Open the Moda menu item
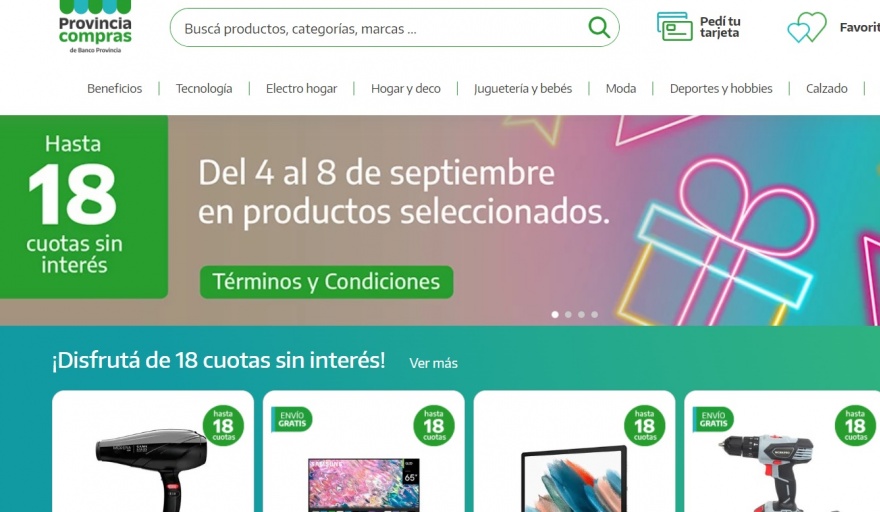This screenshot has width=880, height=512. [x=621, y=89]
